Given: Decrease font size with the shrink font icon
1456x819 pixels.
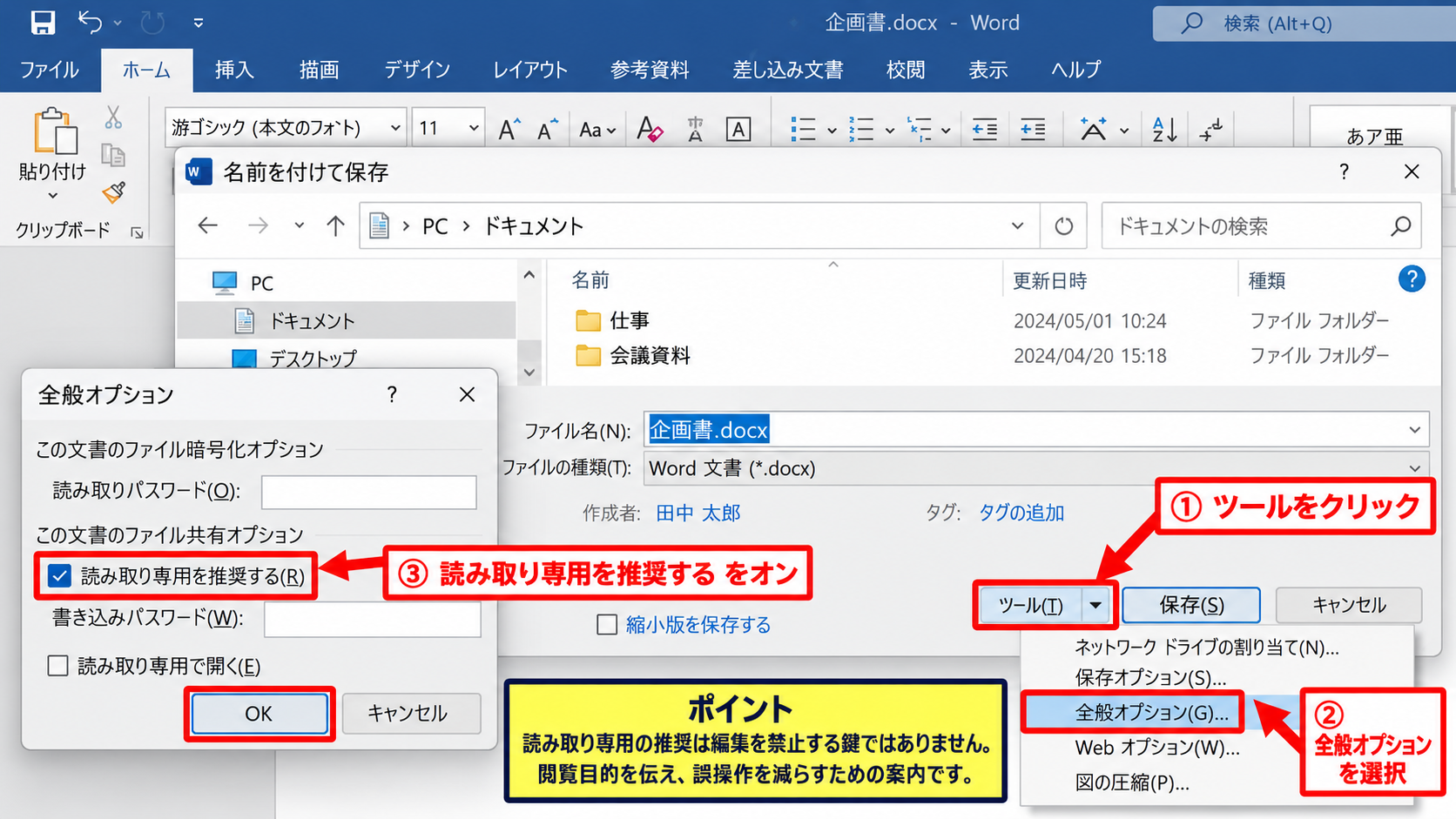Looking at the screenshot, I should (547, 130).
